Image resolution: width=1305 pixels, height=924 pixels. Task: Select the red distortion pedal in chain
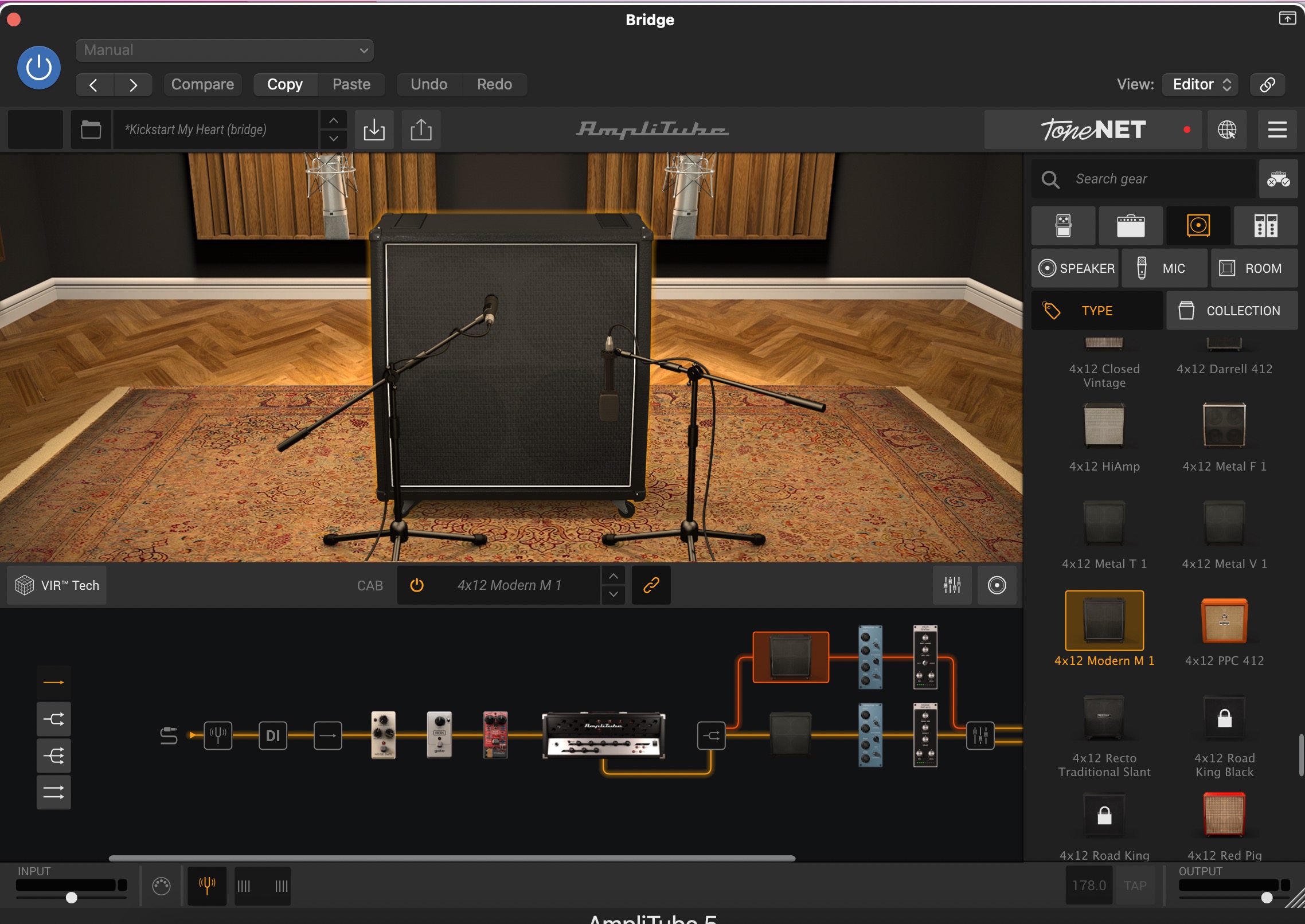495,735
